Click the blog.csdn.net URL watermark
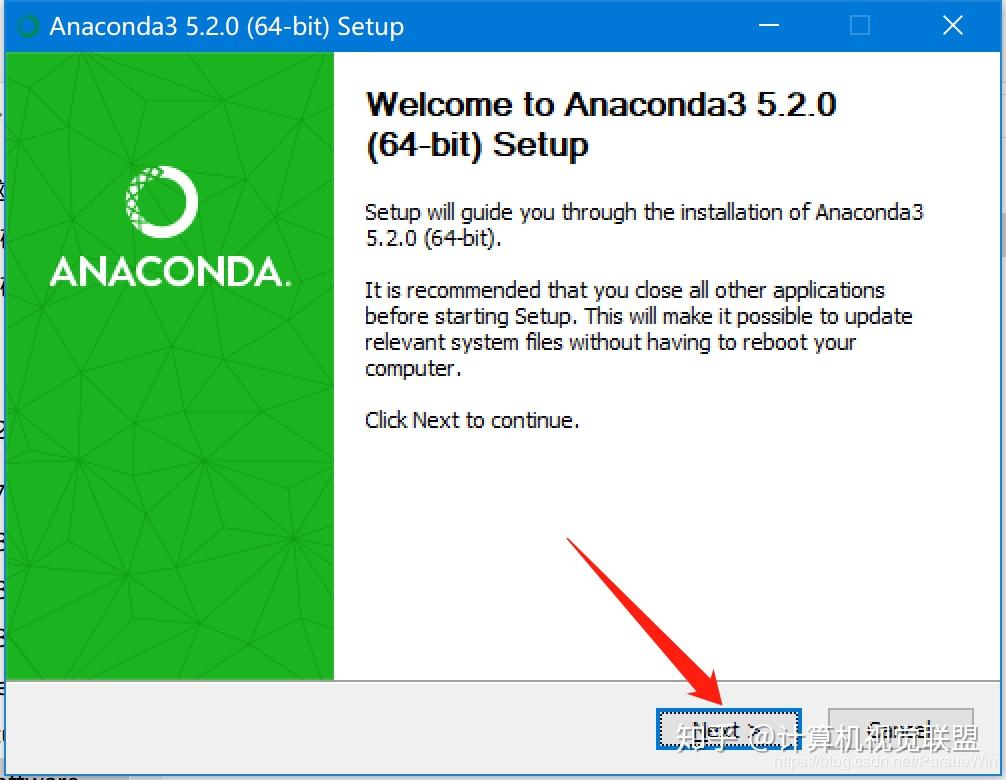Image resolution: width=1006 pixels, height=780 pixels. click(885, 761)
